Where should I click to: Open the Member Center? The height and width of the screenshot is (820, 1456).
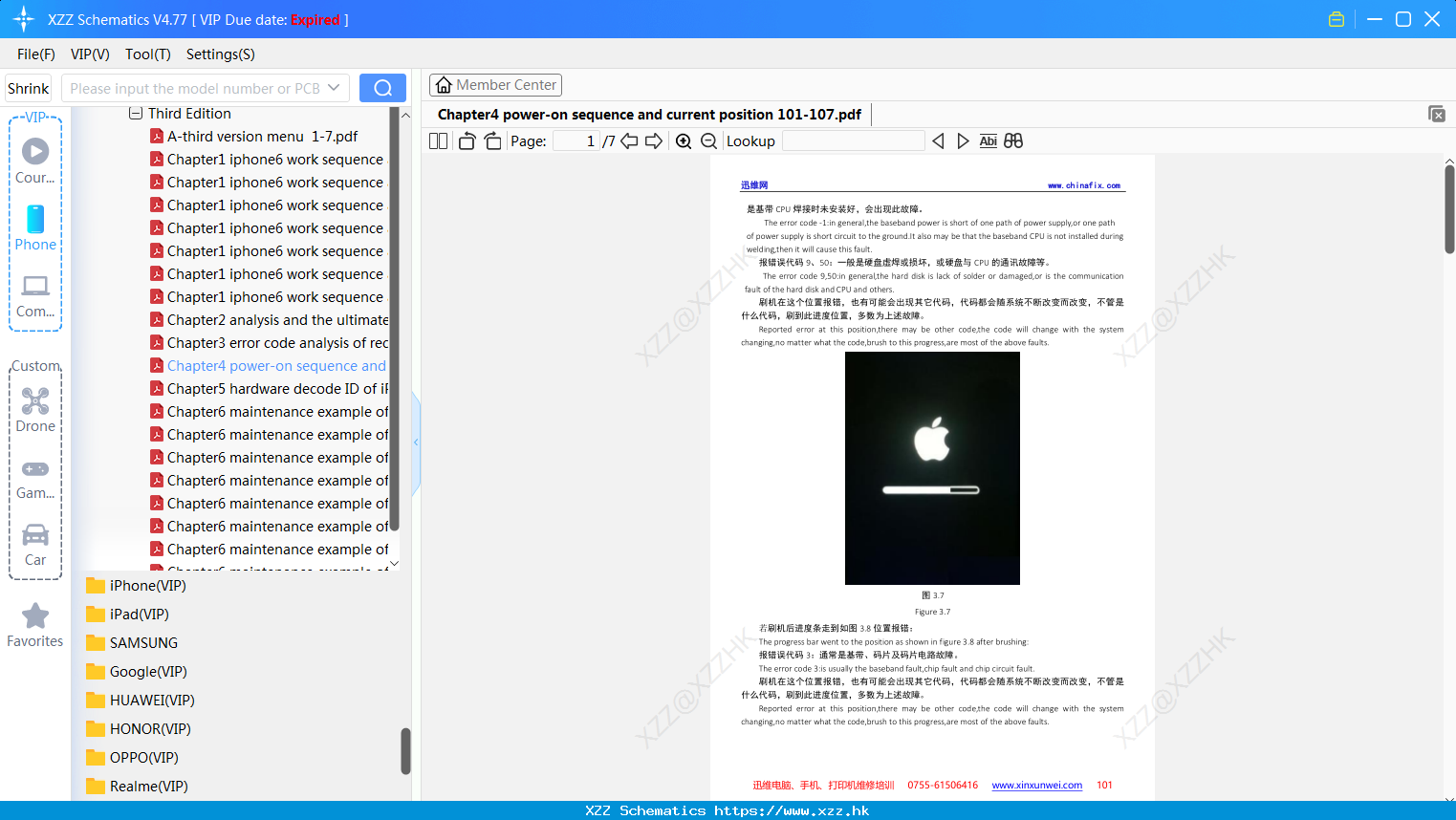(x=495, y=85)
